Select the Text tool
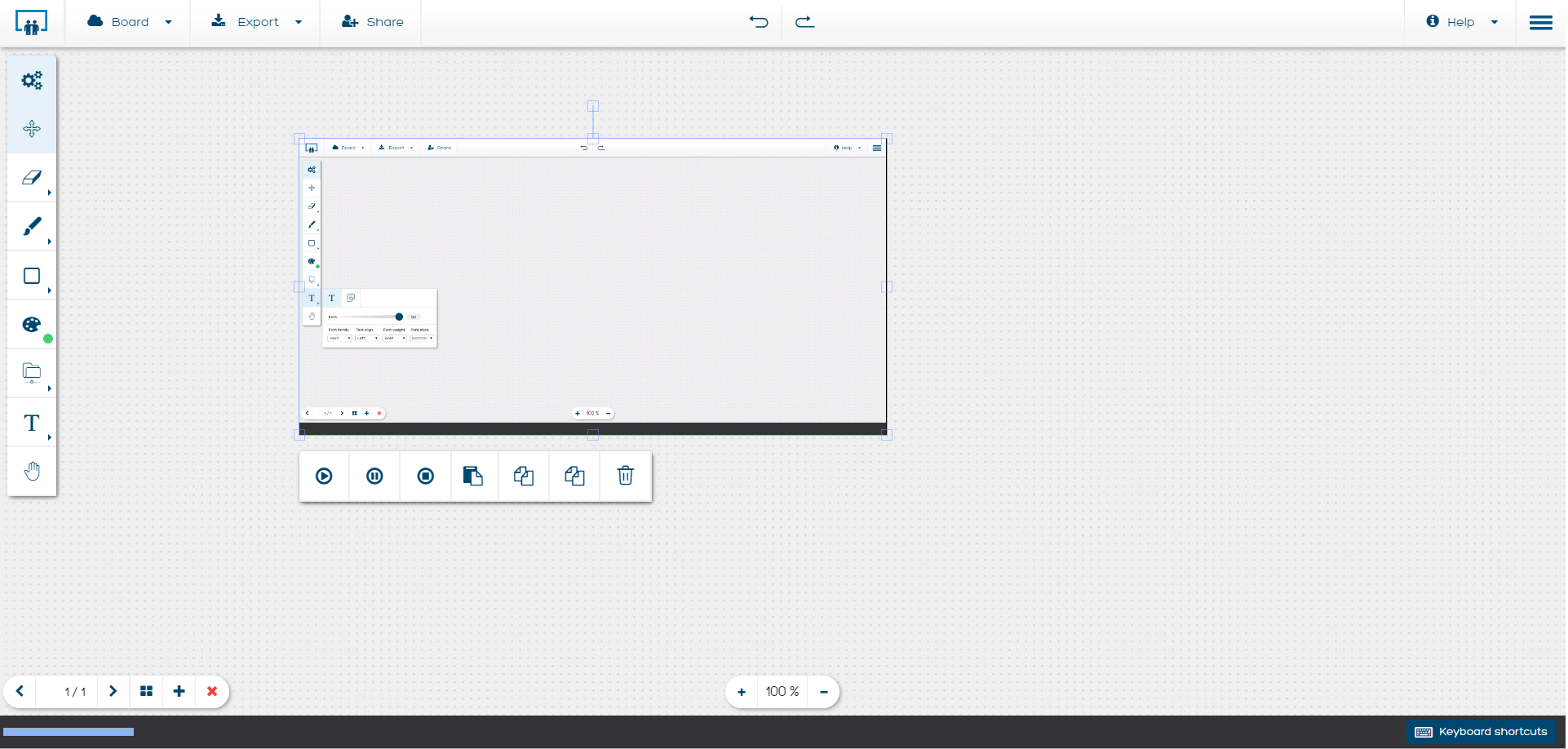This screenshot has height=749, width=1568. pos(32,423)
